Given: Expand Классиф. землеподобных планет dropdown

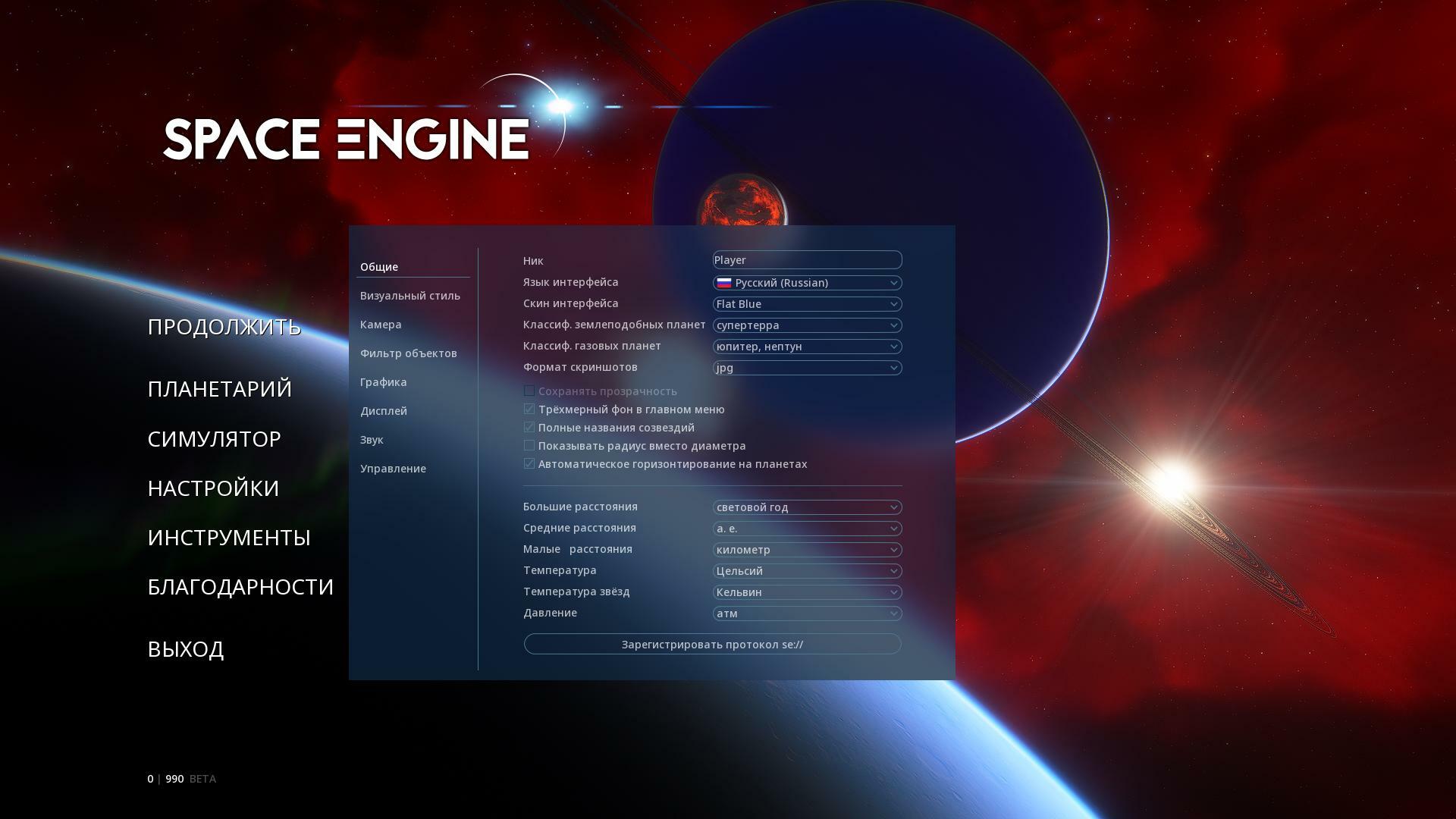Looking at the screenshot, I should pyautogui.click(x=807, y=325).
